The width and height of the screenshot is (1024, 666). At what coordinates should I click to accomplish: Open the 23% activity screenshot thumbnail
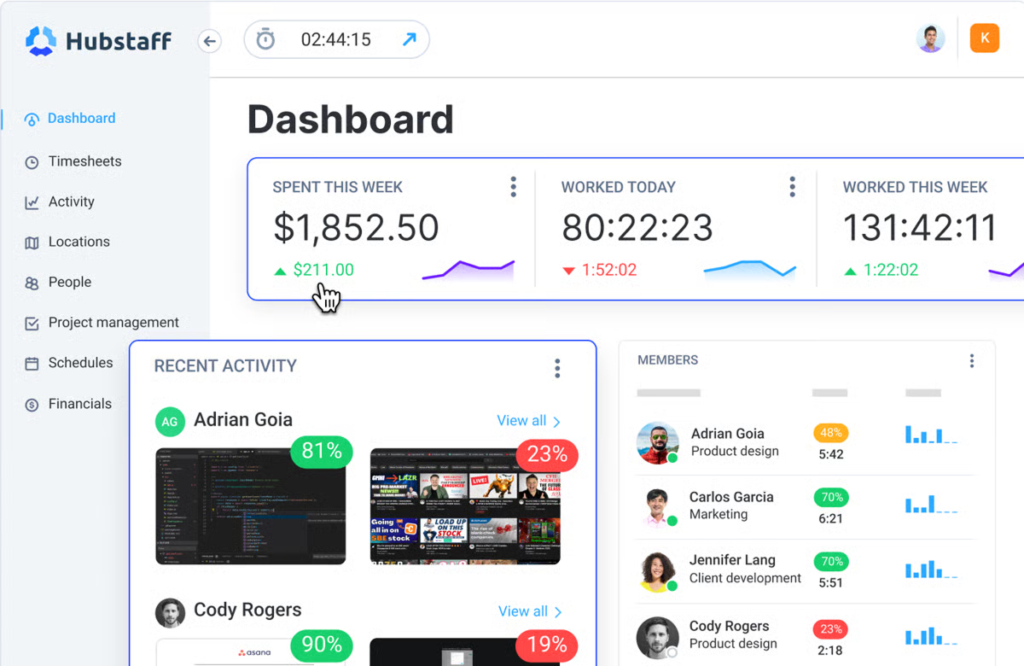(x=465, y=505)
